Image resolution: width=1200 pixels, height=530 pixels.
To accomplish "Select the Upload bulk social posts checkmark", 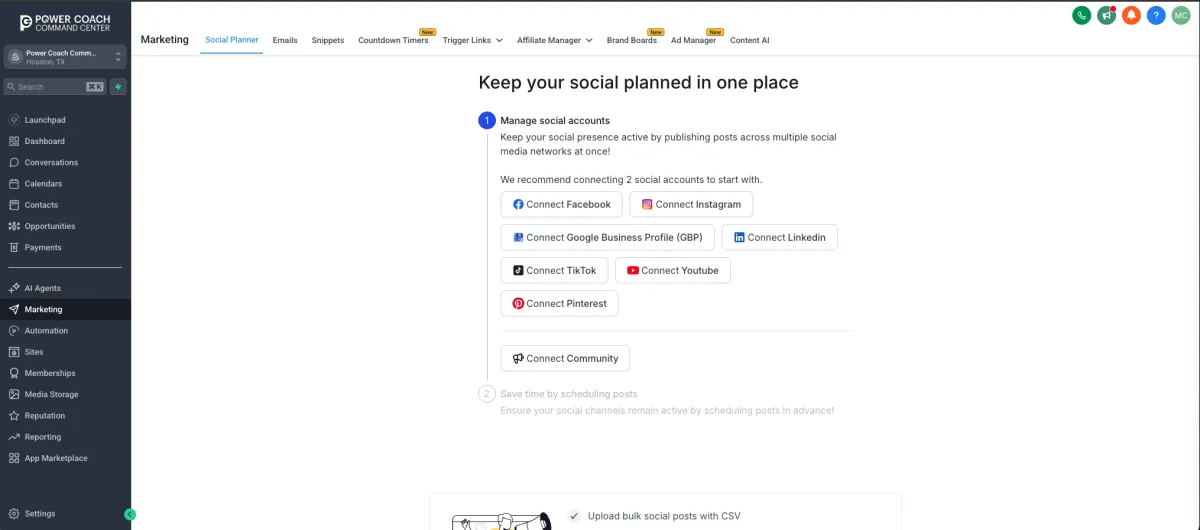I will tap(574, 516).
